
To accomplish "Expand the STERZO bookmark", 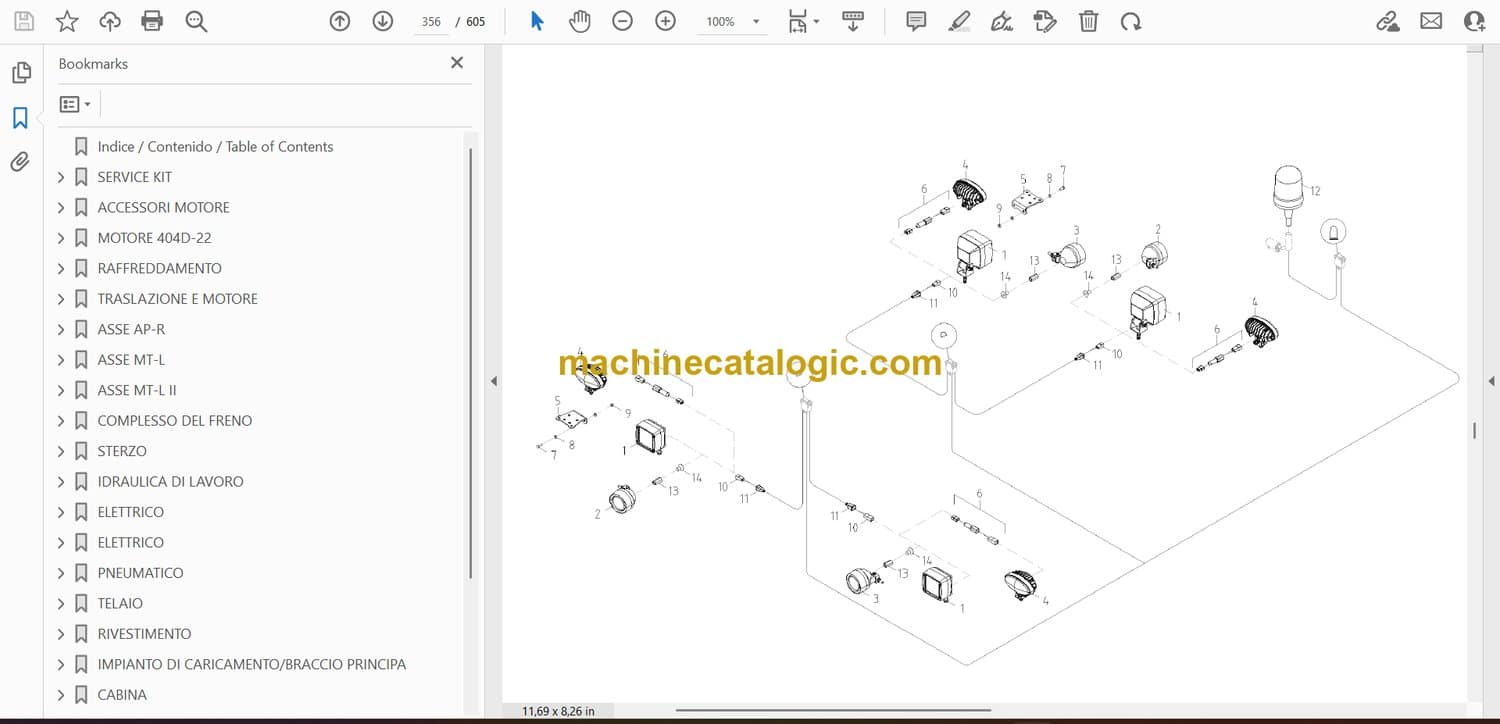I will pyautogui.click(x=61, y=452).
